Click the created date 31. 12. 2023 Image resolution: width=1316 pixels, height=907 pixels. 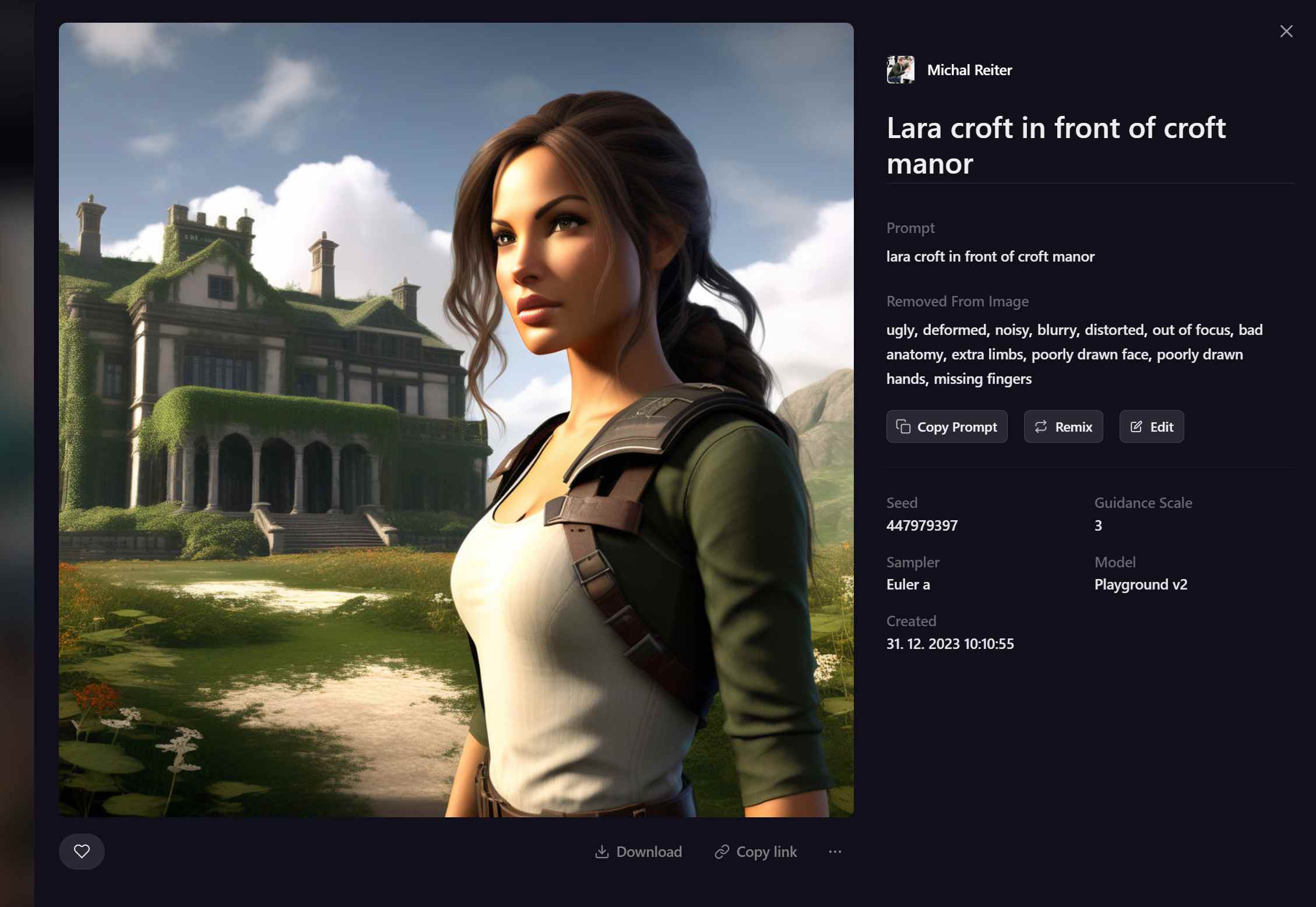pos(949,644)
